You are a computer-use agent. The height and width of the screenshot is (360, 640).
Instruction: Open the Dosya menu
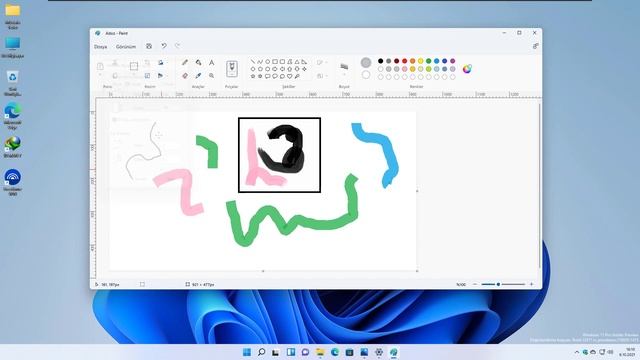pyautogui.click(x=100, y=47)
